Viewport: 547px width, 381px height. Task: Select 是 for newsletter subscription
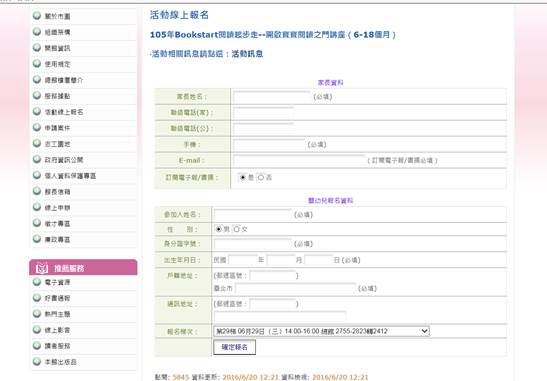pos(242,177)
